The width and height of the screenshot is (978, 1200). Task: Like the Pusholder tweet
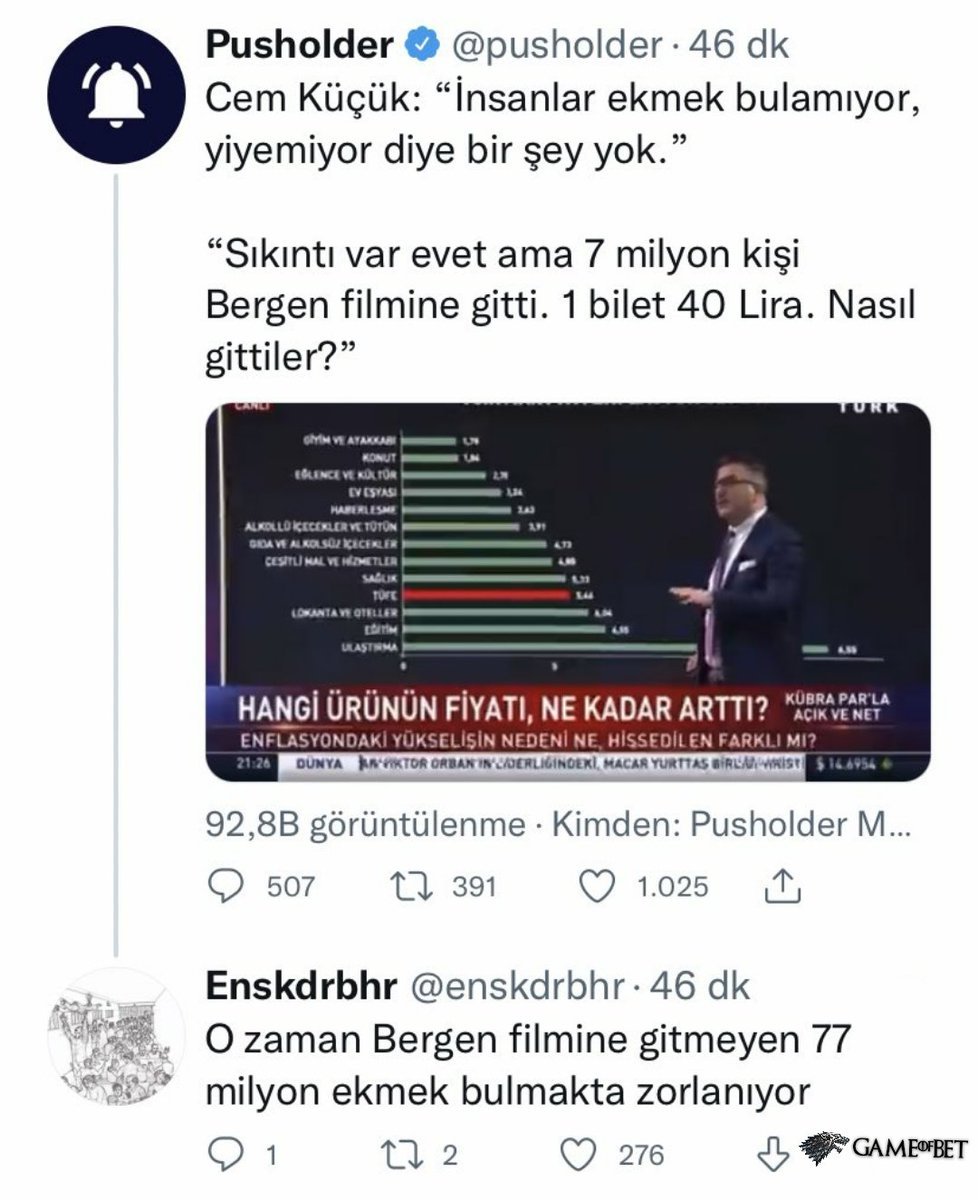tap(598, 886)
